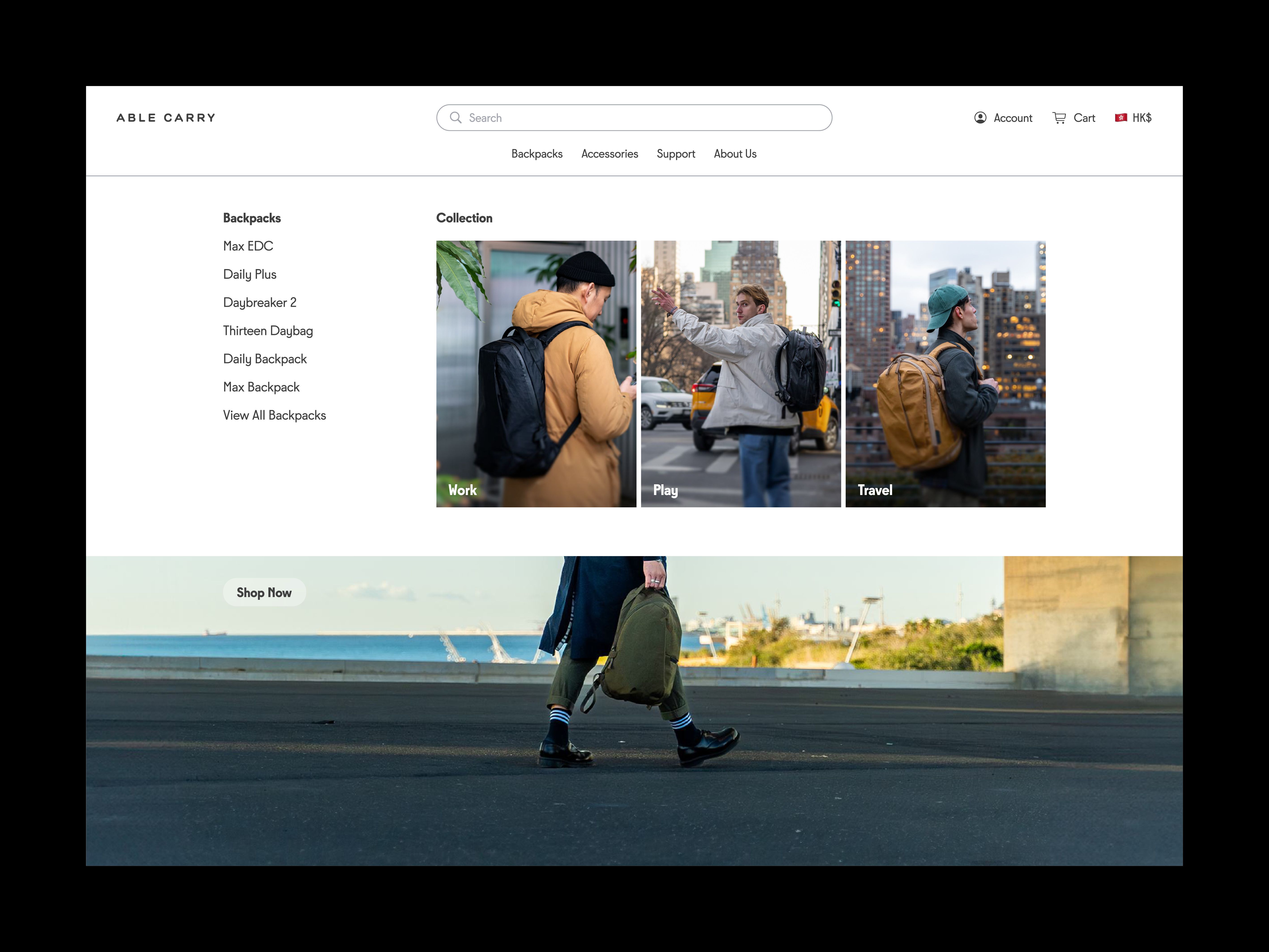Click the Account profile icon

(980, 118)
